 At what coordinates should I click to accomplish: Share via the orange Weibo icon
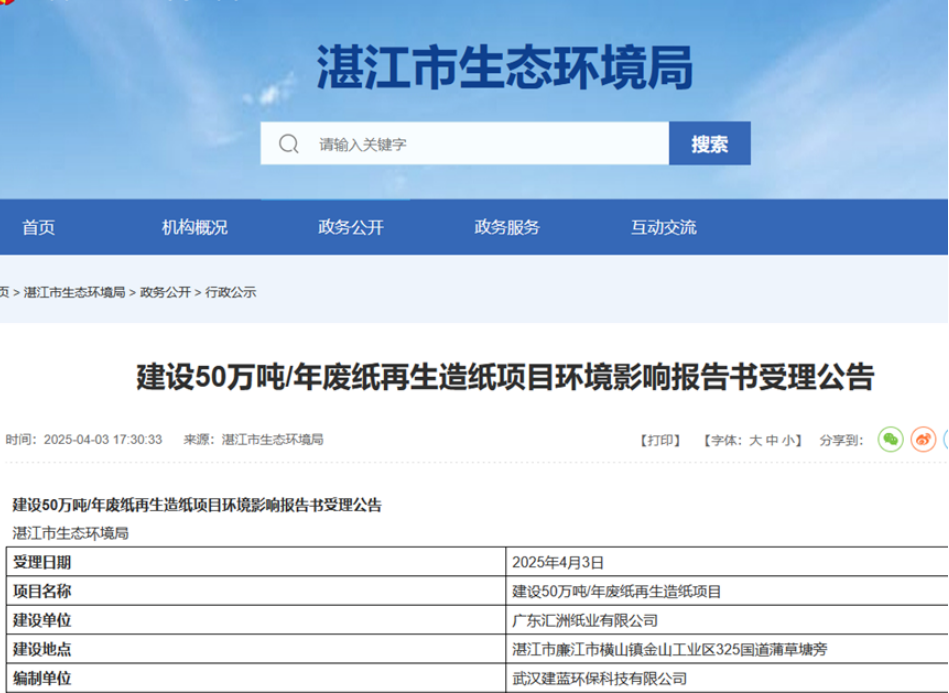tap(923, 439)
